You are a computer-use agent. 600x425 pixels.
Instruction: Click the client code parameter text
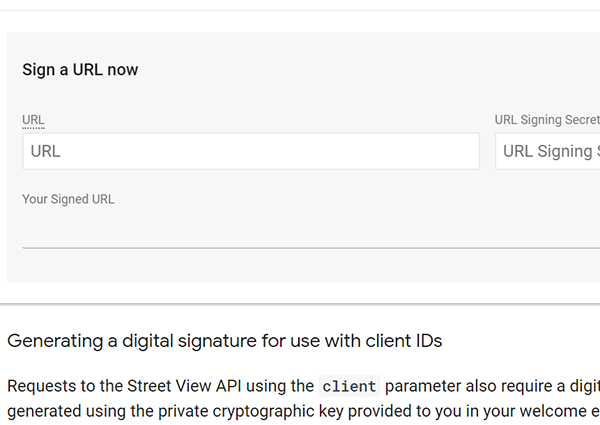pos(350,386)
